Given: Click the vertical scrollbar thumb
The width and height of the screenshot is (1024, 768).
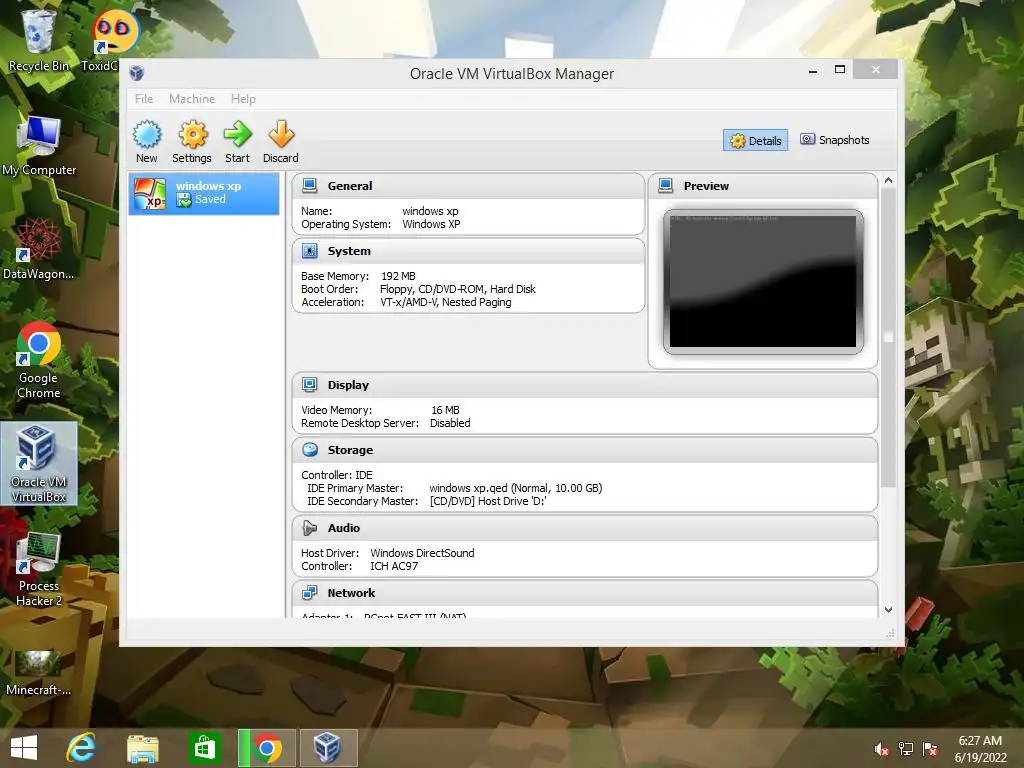Looking at the screenshot, I should point(888,337).
